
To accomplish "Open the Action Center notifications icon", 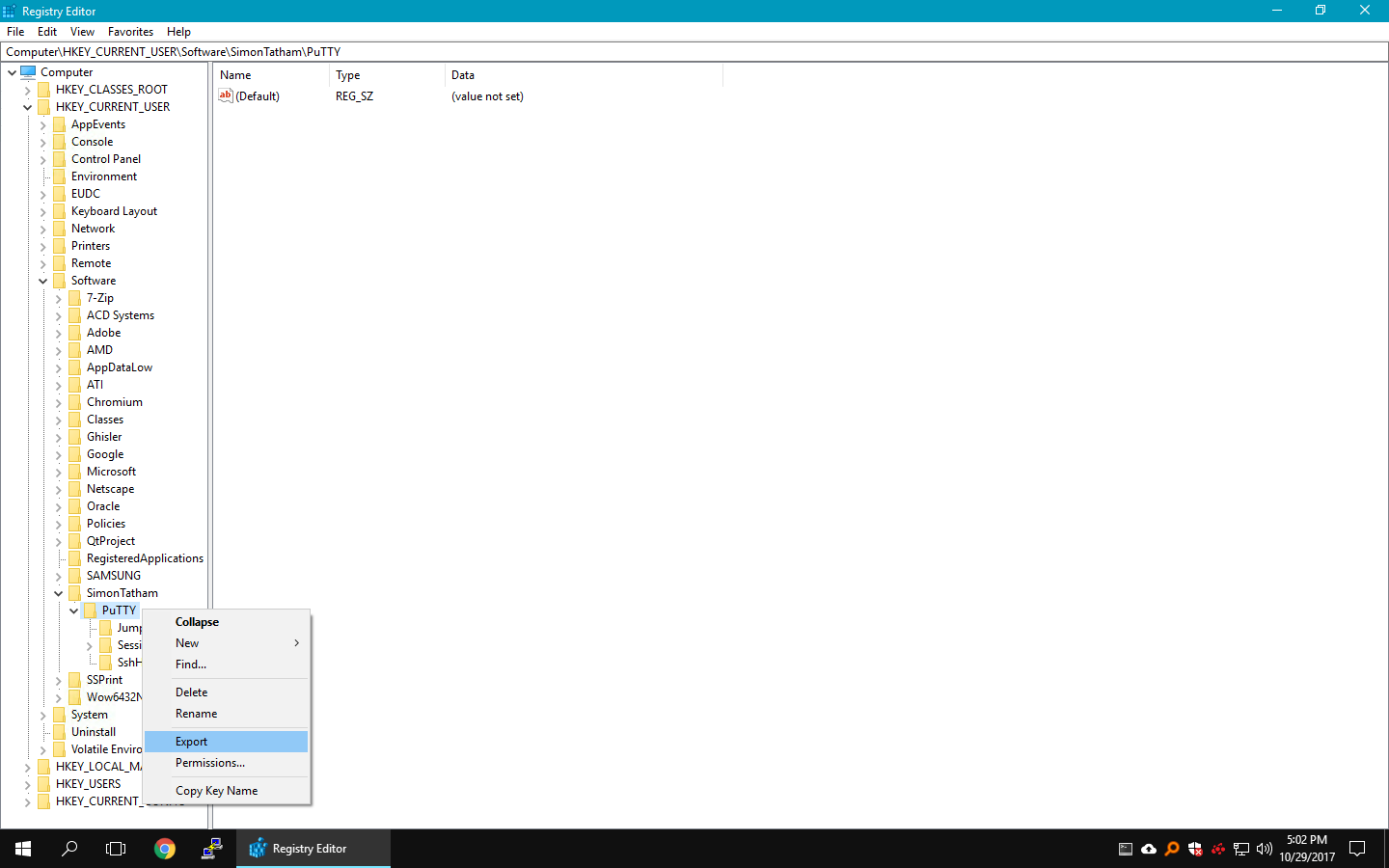I will (1357, 849).
